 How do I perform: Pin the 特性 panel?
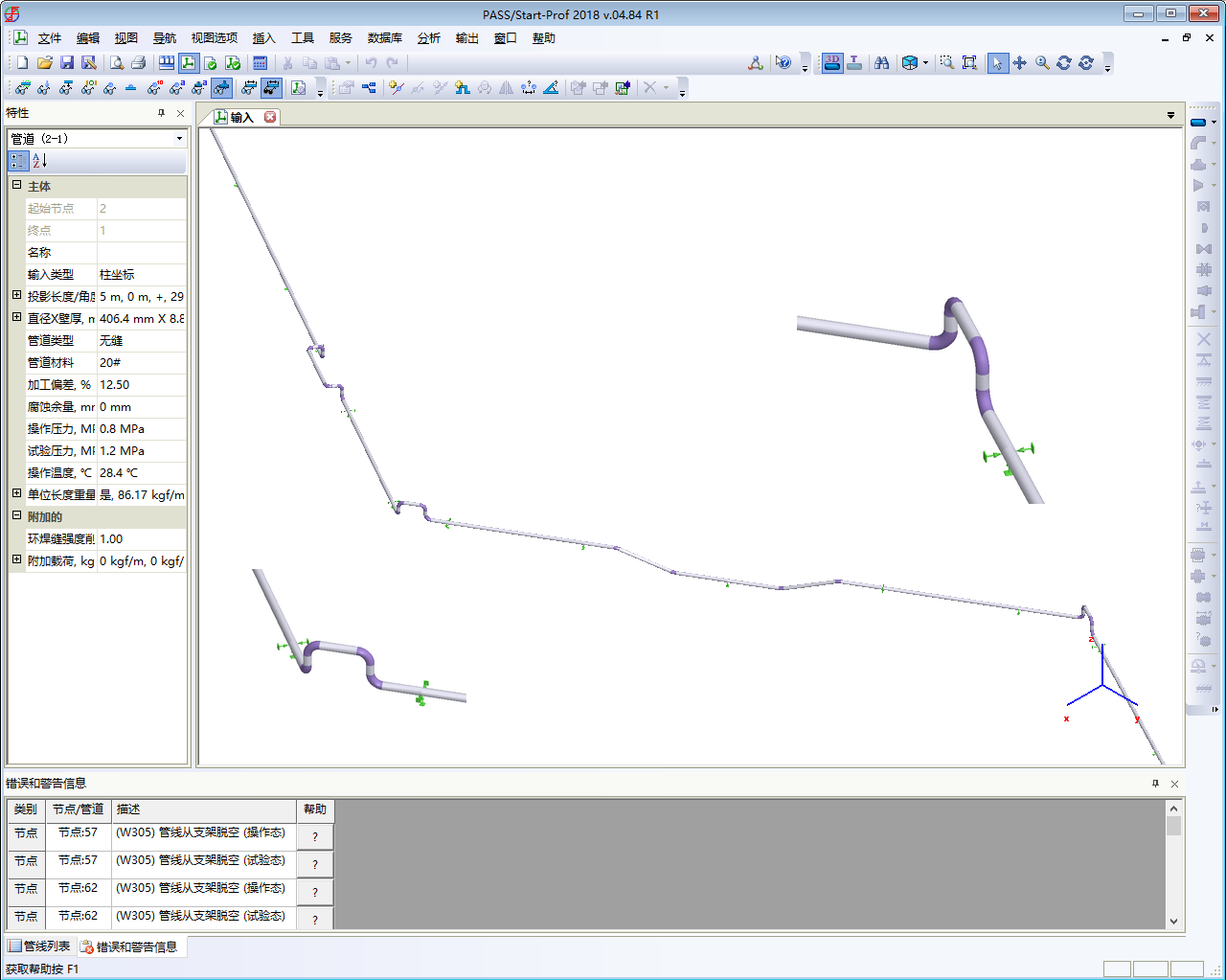click(161, 113)
